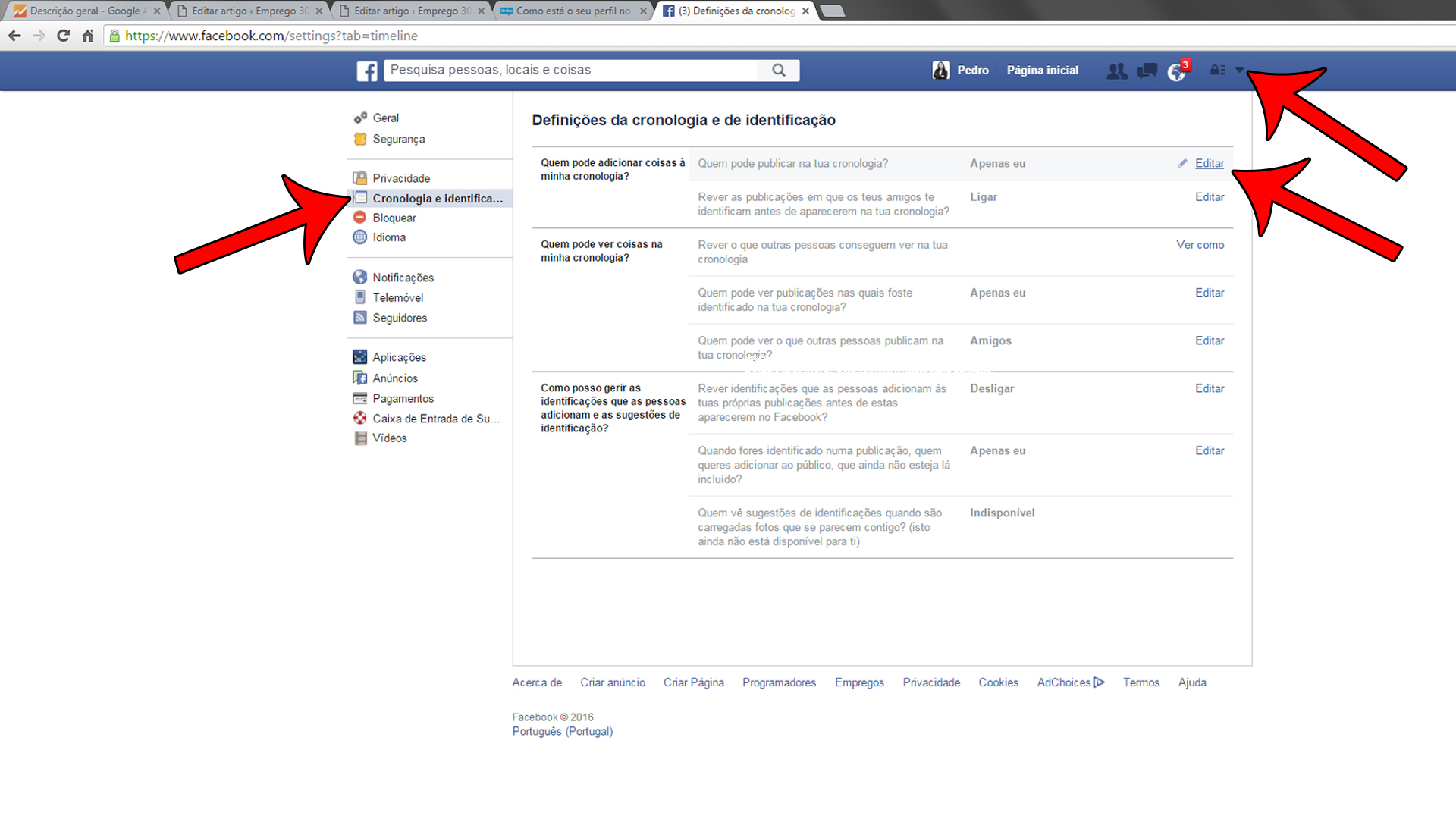
Task: Click the search magnifier icon
Action: 778,70
